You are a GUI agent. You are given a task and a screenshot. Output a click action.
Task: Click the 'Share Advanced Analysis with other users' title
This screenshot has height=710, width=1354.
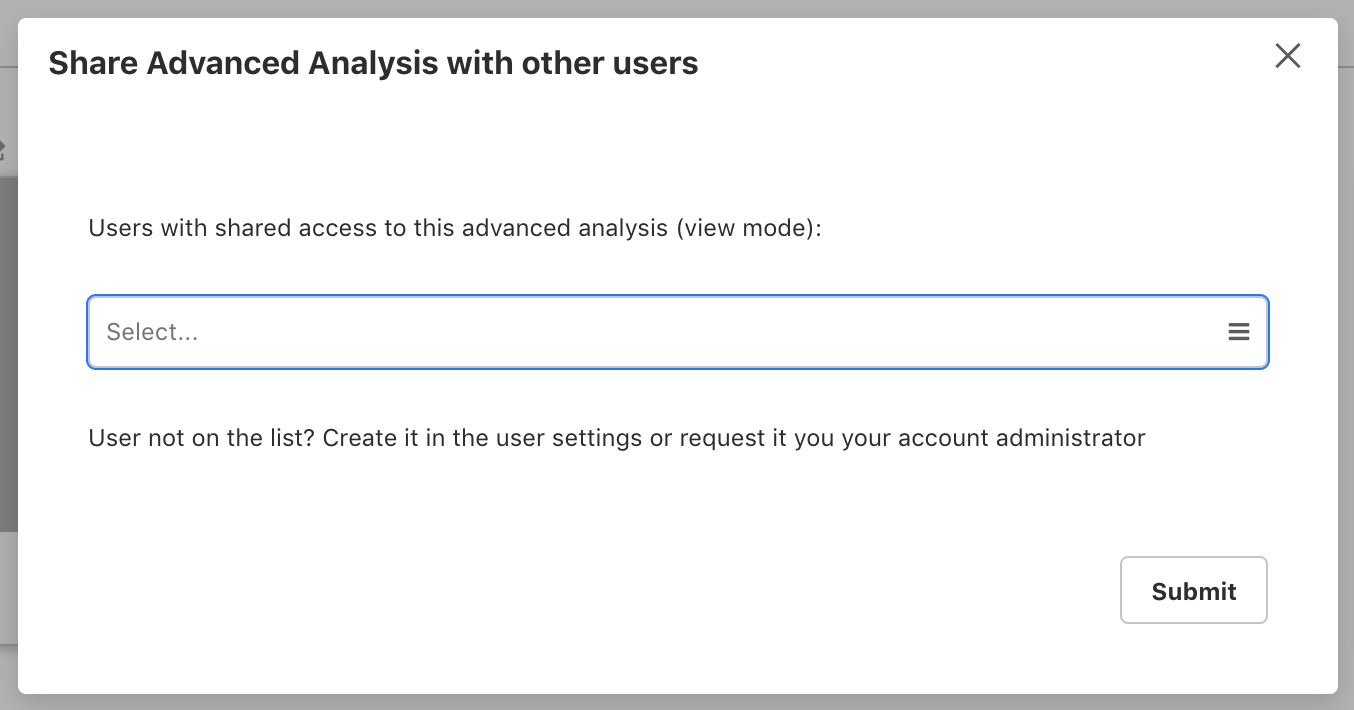point(373,63)
